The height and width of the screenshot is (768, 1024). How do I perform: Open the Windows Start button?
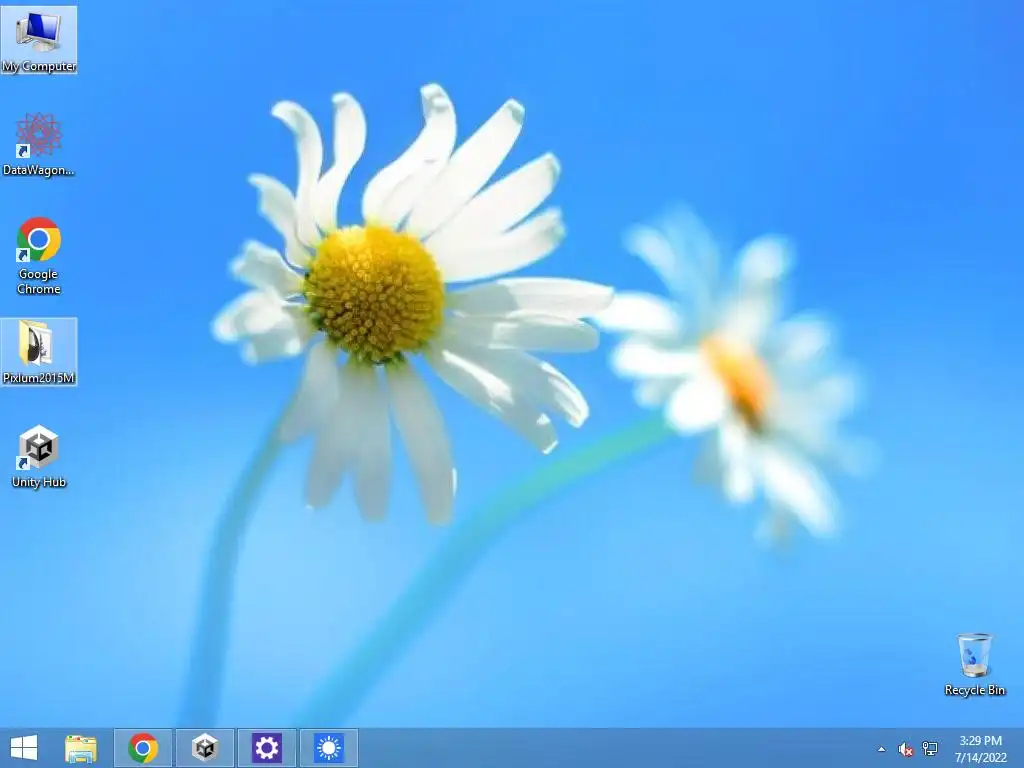click(24, 748)
